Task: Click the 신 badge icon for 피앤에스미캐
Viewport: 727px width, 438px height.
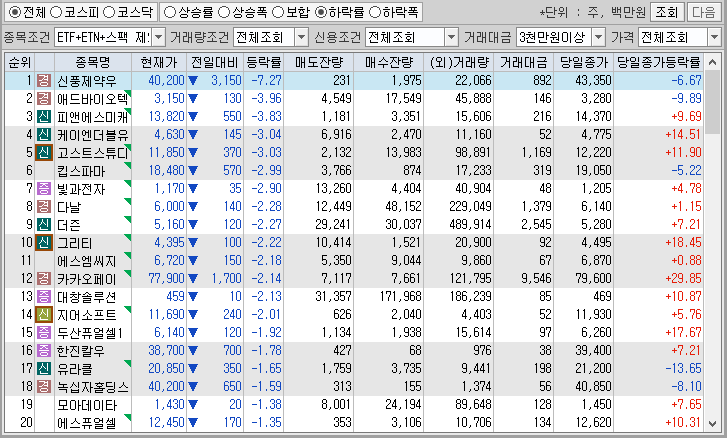Action: tap(44, 117)
